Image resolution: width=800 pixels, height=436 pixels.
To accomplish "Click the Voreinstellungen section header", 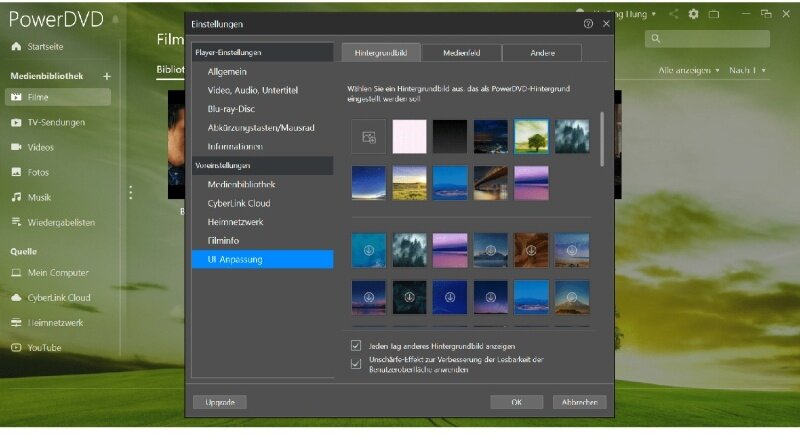I will (263, 166).
